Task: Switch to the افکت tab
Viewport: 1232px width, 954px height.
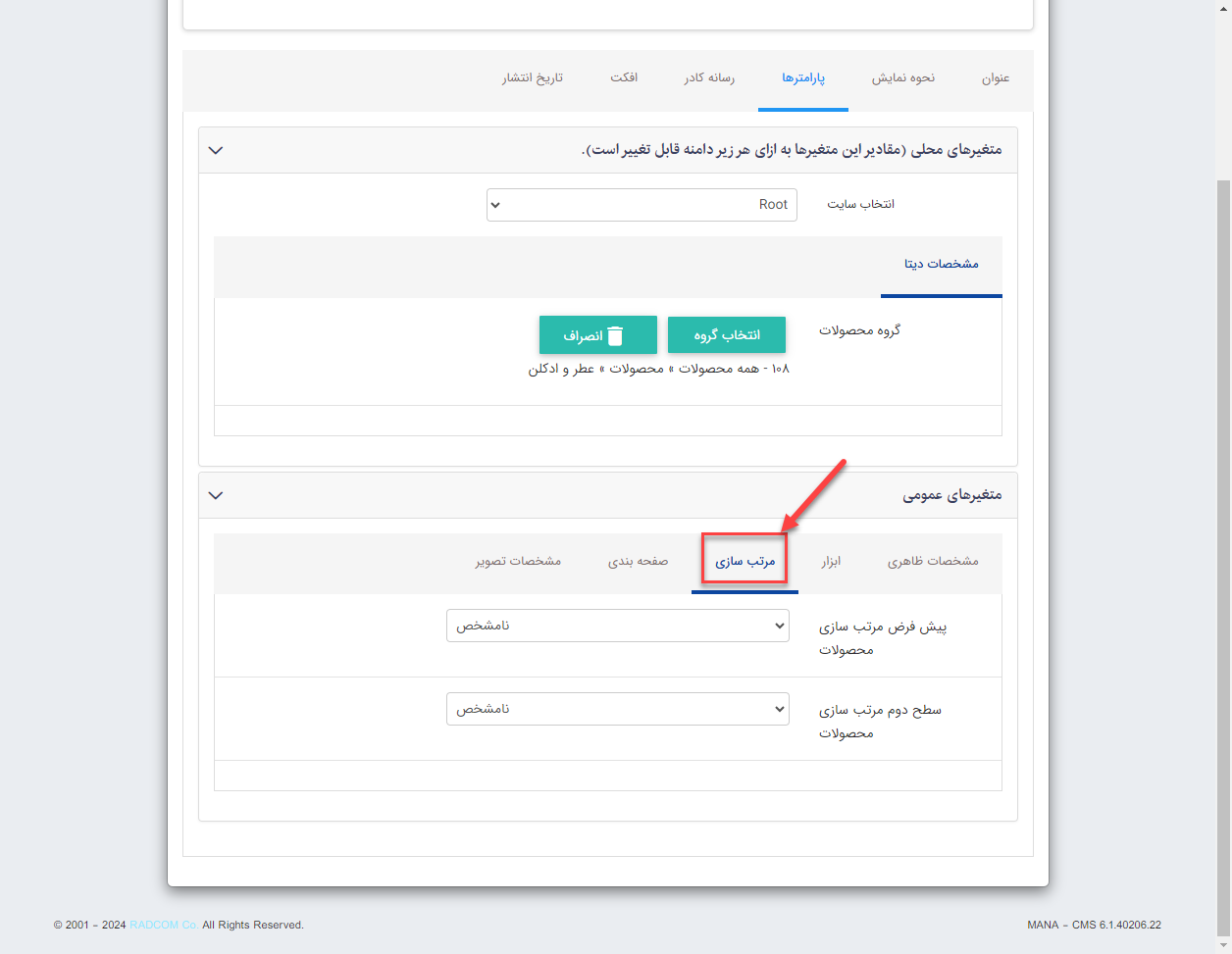Action: tap(624, 78)
